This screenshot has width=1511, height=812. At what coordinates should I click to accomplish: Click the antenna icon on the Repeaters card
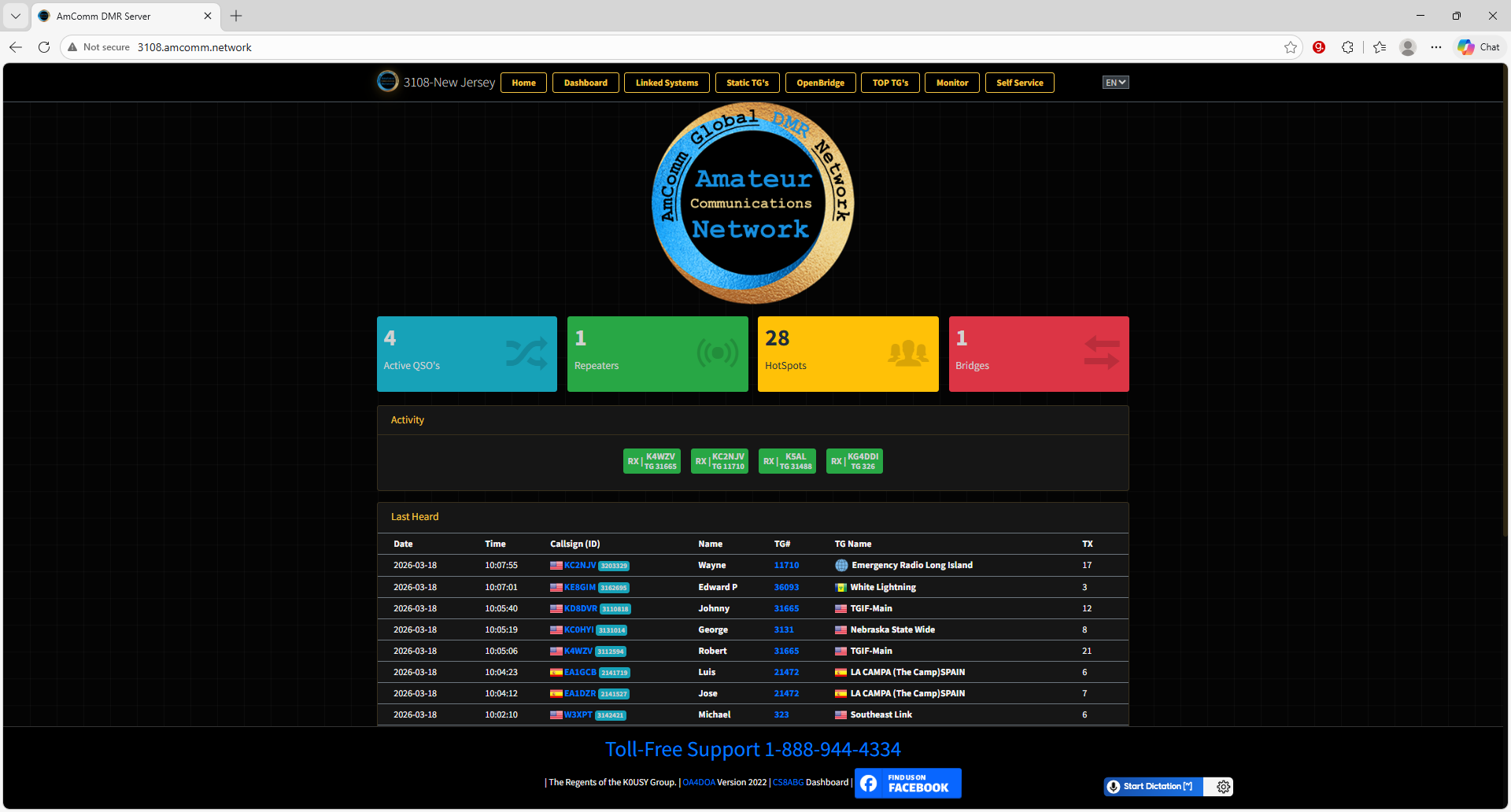pyautogui.click(x=717, y=353)
